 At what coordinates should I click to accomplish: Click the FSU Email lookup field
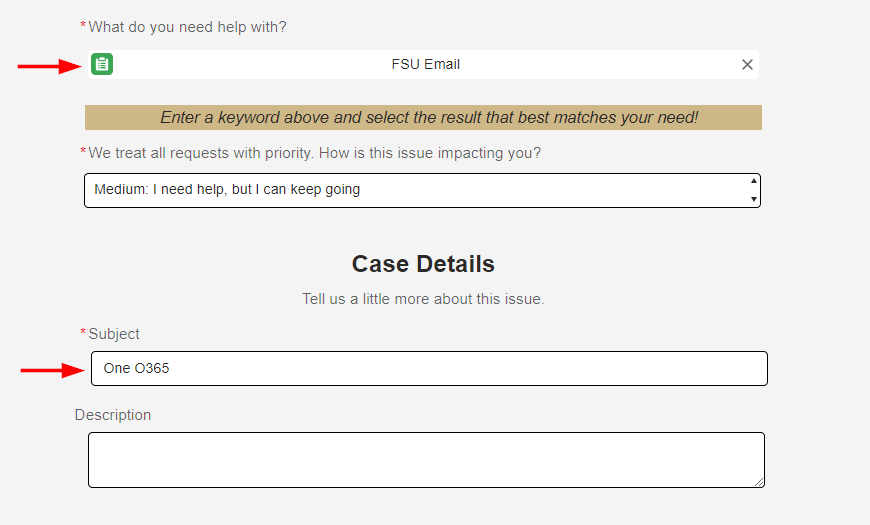coord(426,65)
